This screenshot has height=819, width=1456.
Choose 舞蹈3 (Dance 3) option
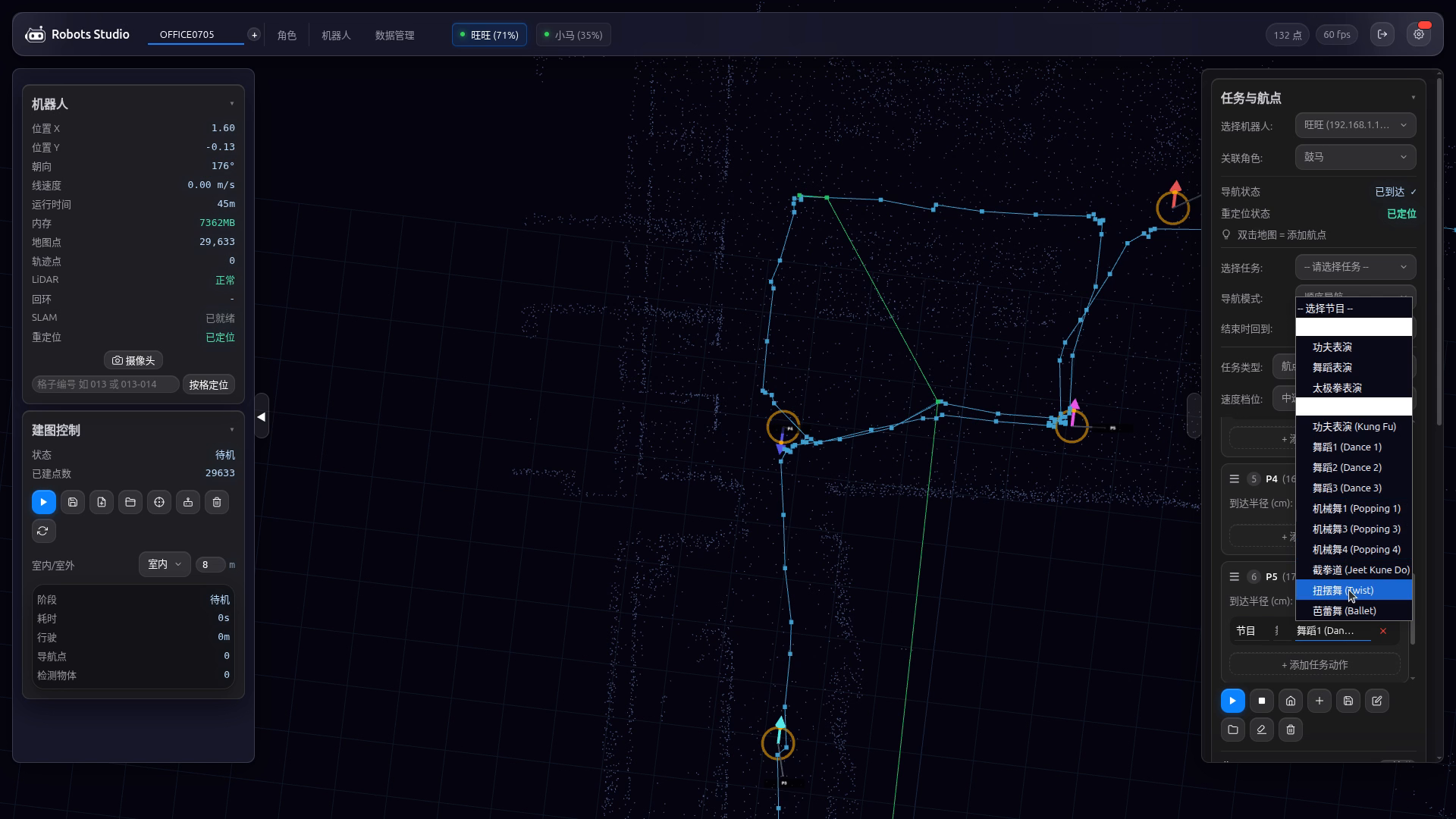pyautogui.click(x=1354, y=488)
